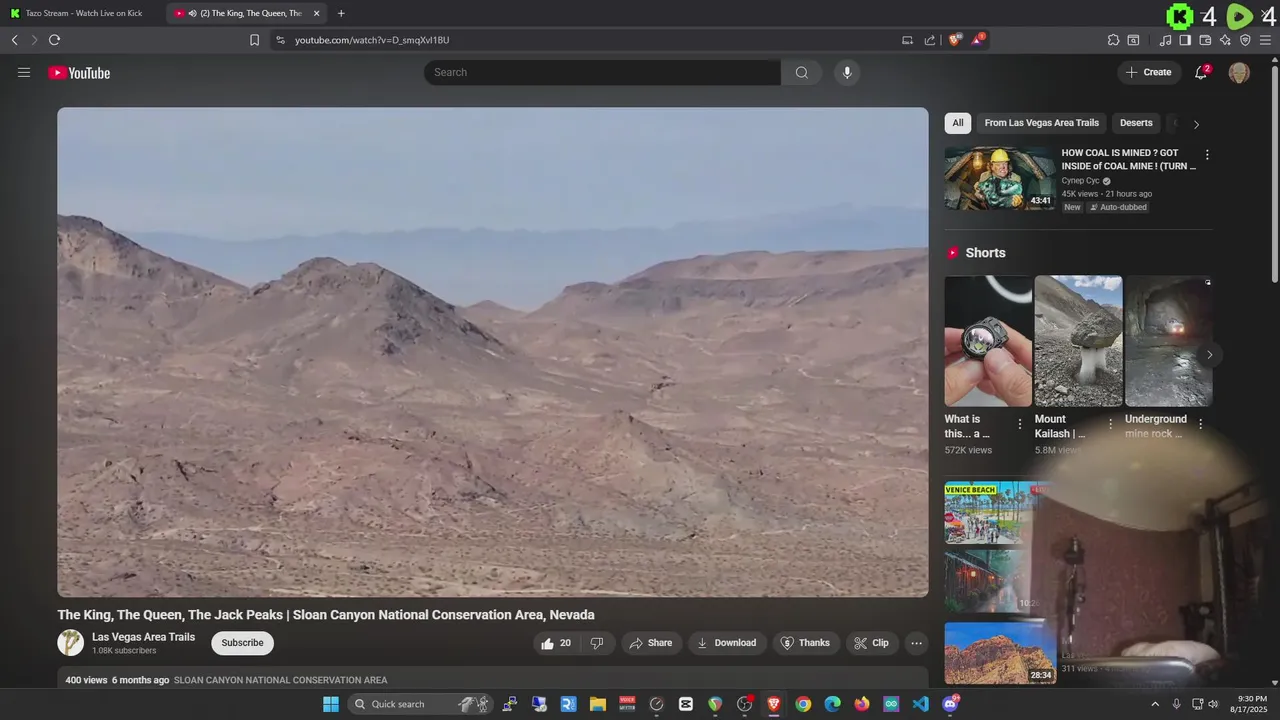Show more filter chips with arrow

point(1196,124)
